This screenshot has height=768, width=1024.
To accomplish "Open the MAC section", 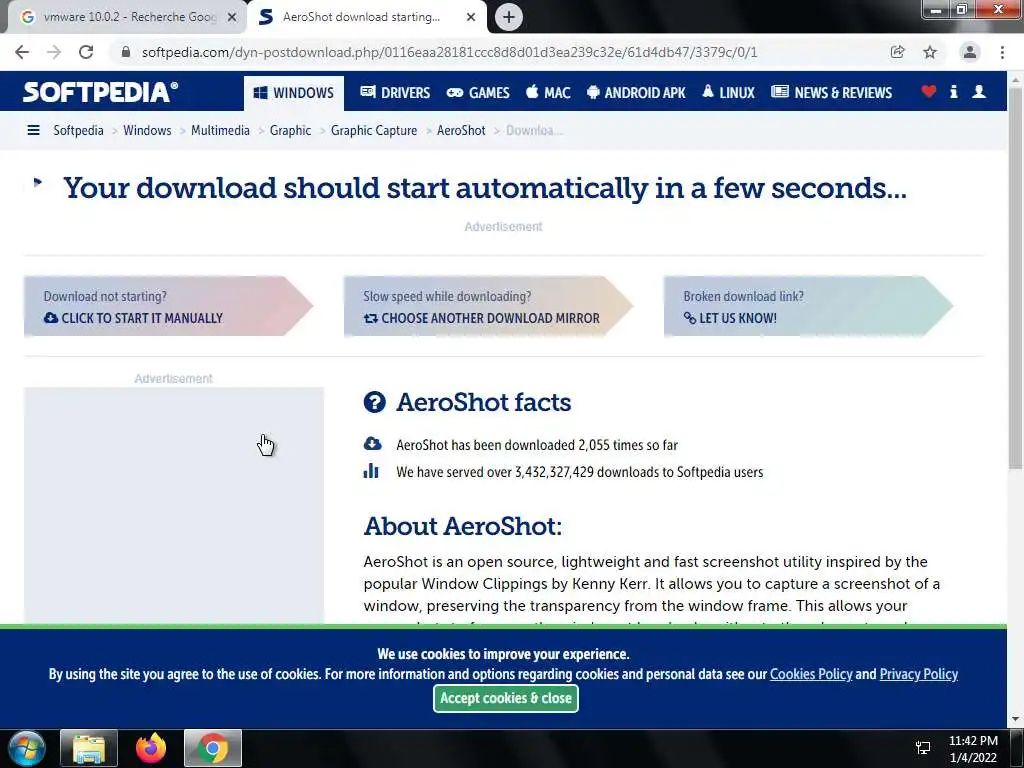I will [x=548, y=93].
